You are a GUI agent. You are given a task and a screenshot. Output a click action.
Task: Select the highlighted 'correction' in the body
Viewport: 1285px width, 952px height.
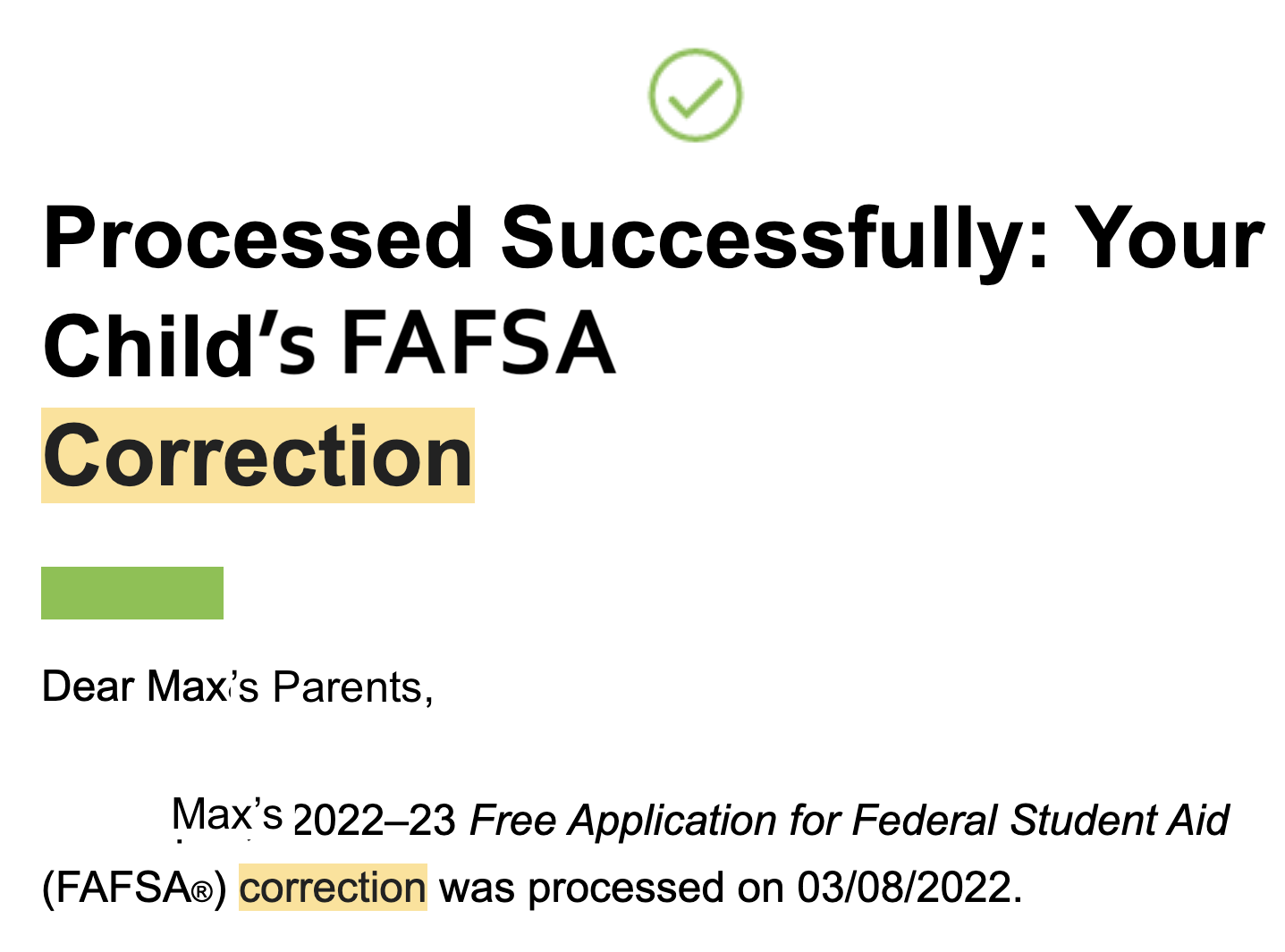[x=333, y=888]
